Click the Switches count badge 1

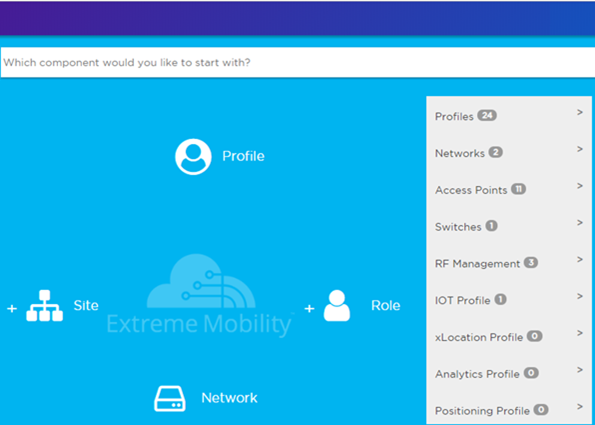[x=491, y=226]
